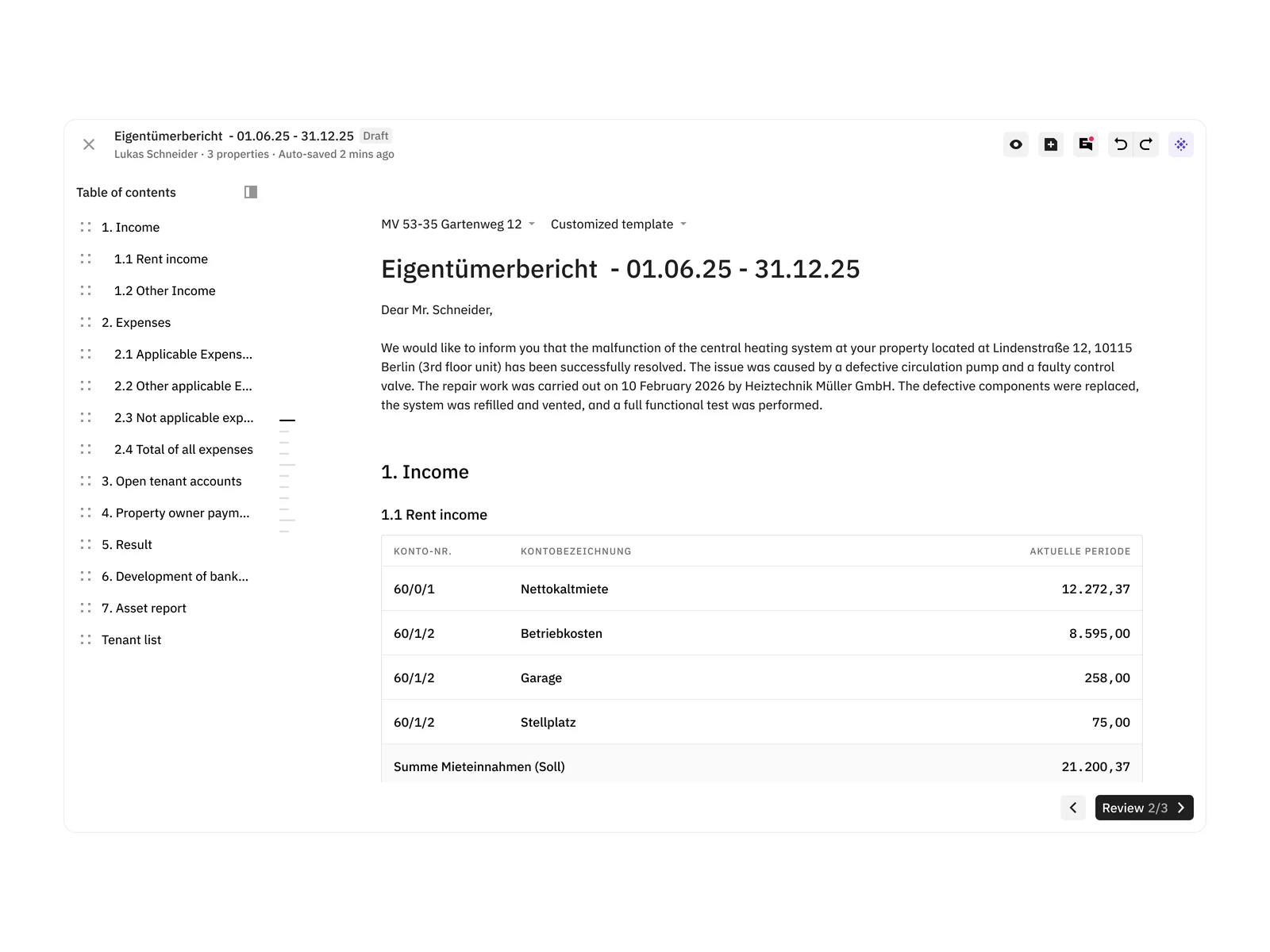Grab the drag handle beside 1. Income
The height and width of the screenshot is (952, 1270).
[86, 227]
